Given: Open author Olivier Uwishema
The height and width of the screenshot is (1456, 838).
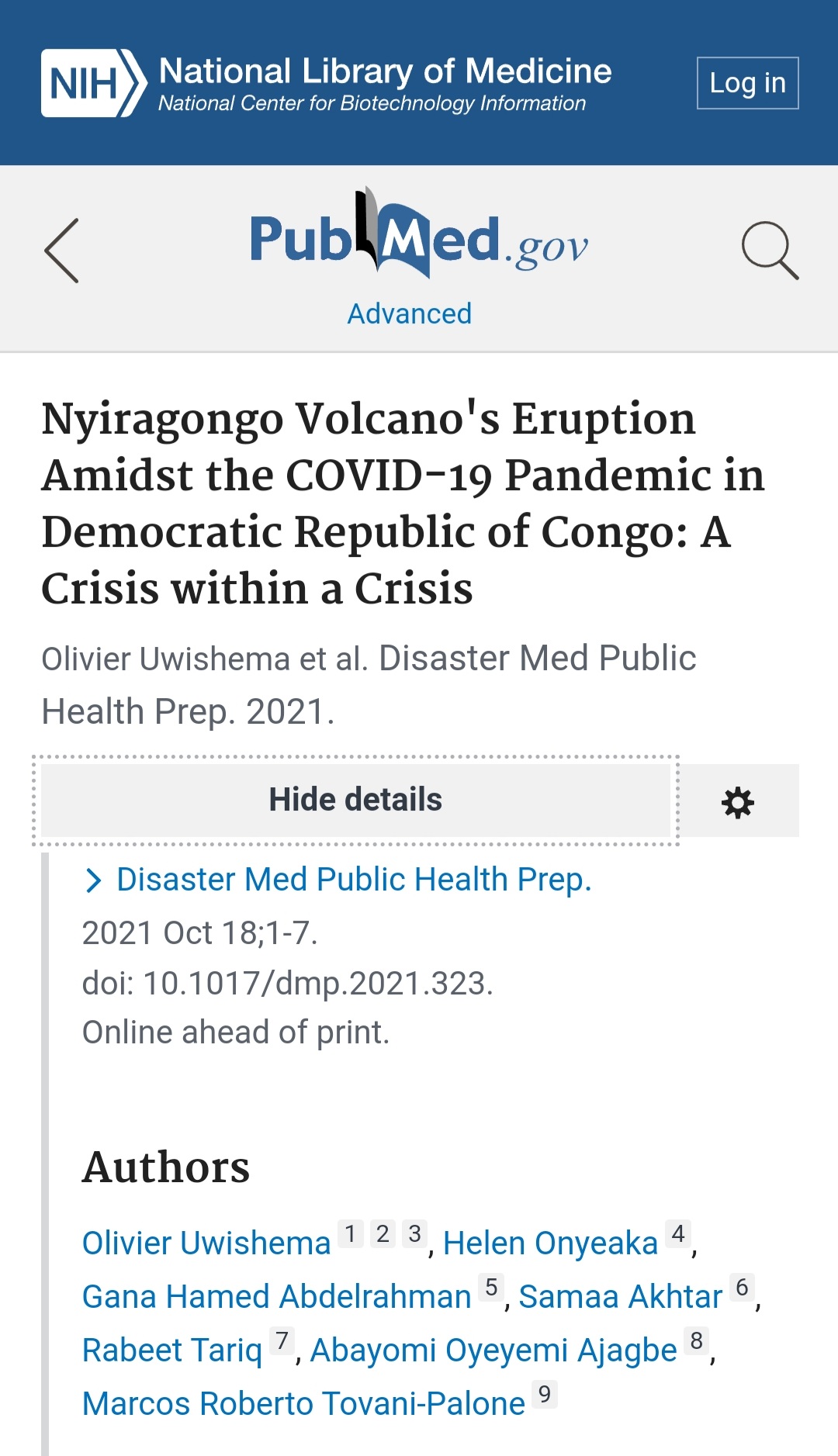Looking at the screenshot, I should click(206, 1243).
